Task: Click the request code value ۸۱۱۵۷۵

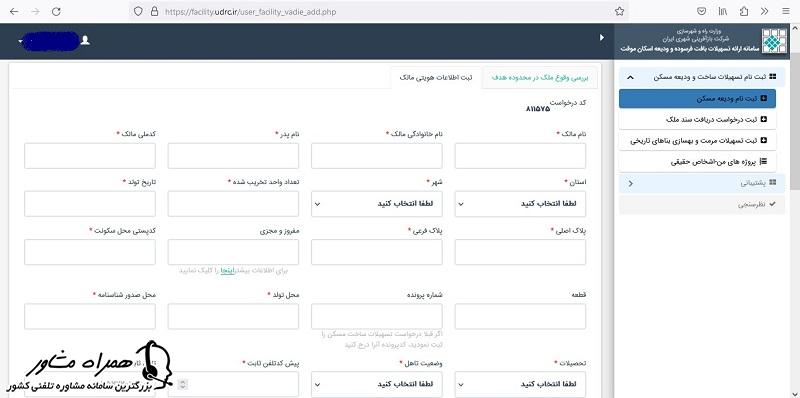Action: pos(538,109)
